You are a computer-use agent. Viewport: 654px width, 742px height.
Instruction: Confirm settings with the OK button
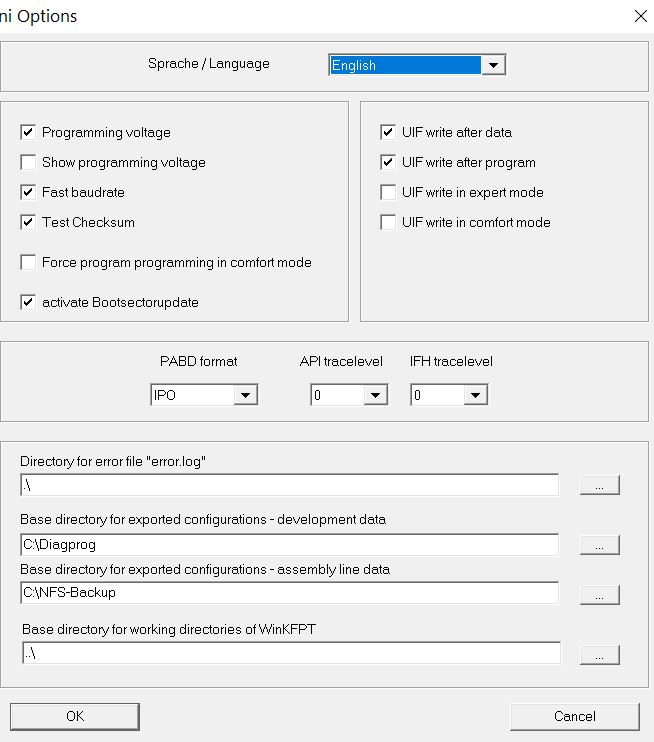click(75, 716)
